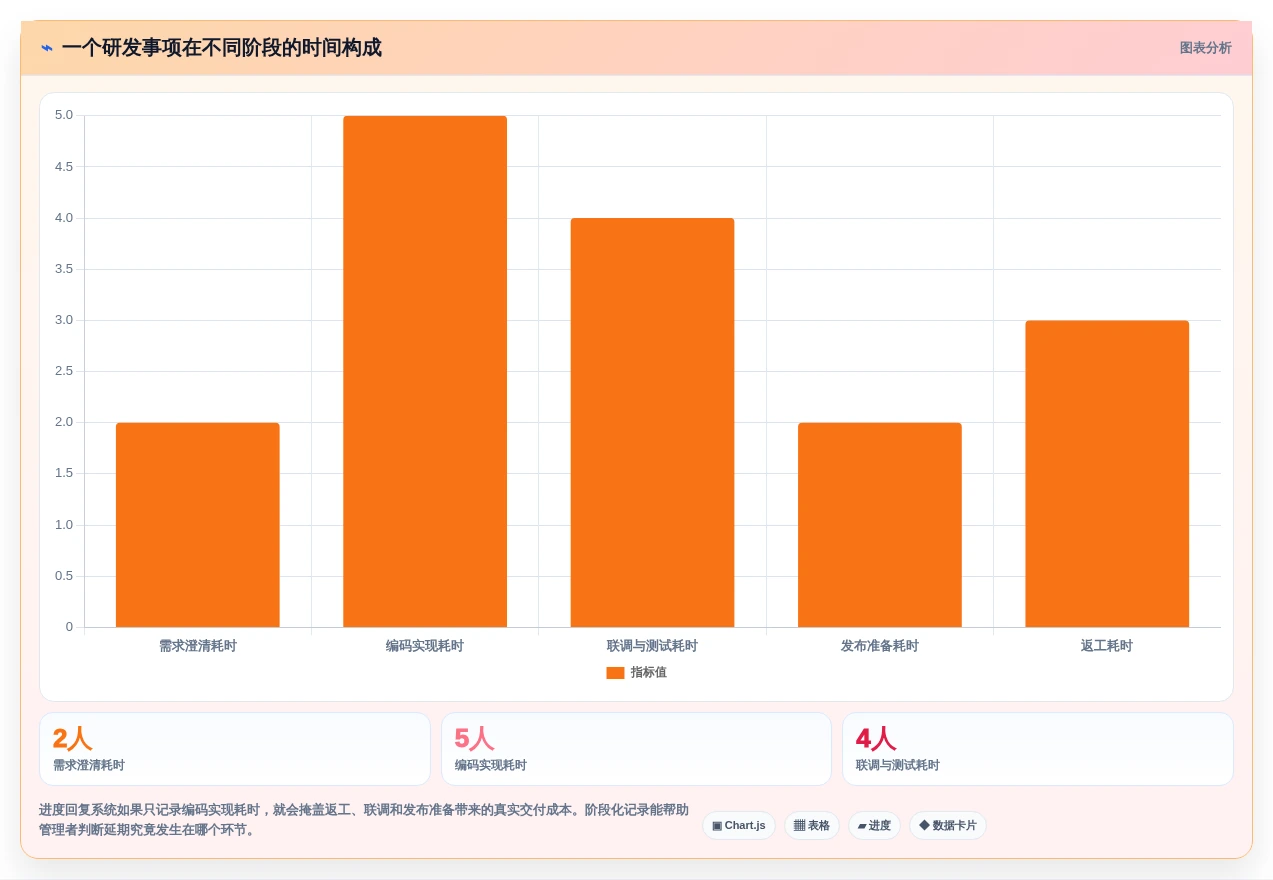This screenshot has width=1273, height=880.
Task: Click the 数据卡片 tag chip
Action: coord(948,826)
